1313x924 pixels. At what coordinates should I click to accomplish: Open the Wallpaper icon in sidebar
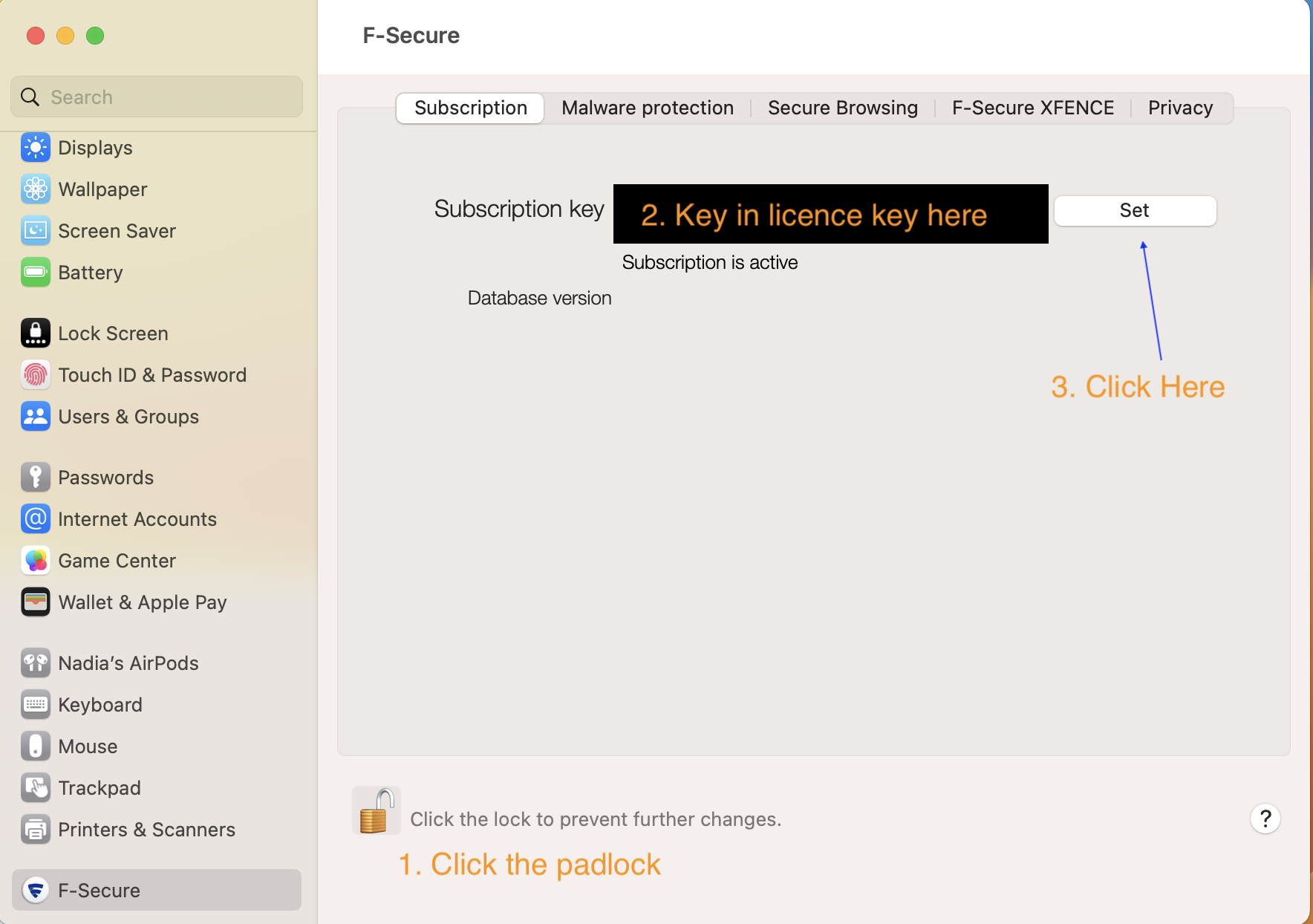[36, 189]
